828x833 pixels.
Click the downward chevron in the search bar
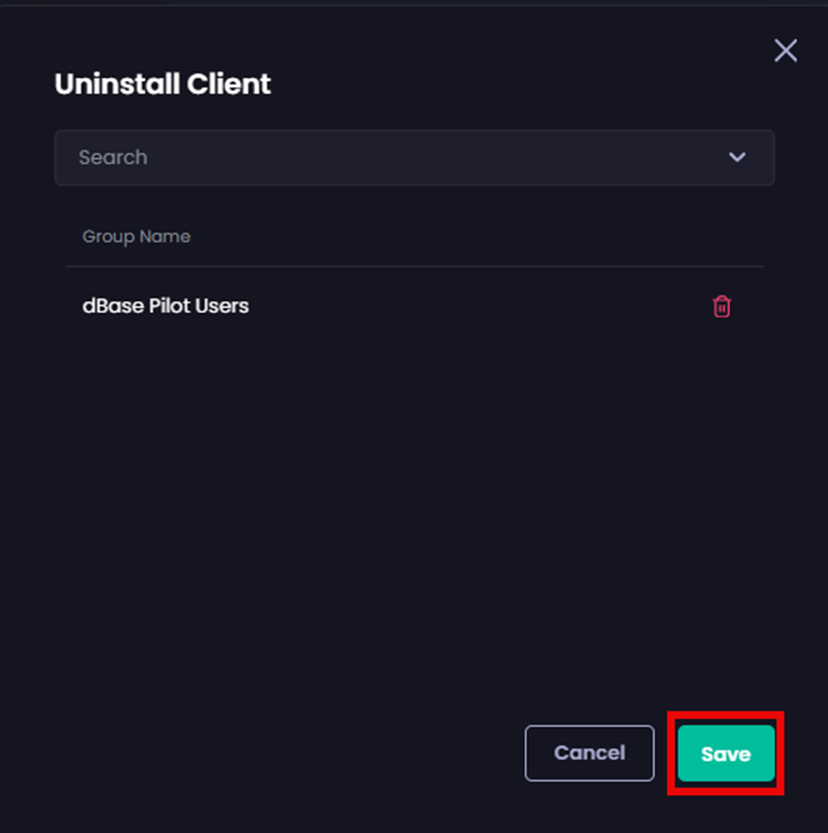tap(737, 157)
